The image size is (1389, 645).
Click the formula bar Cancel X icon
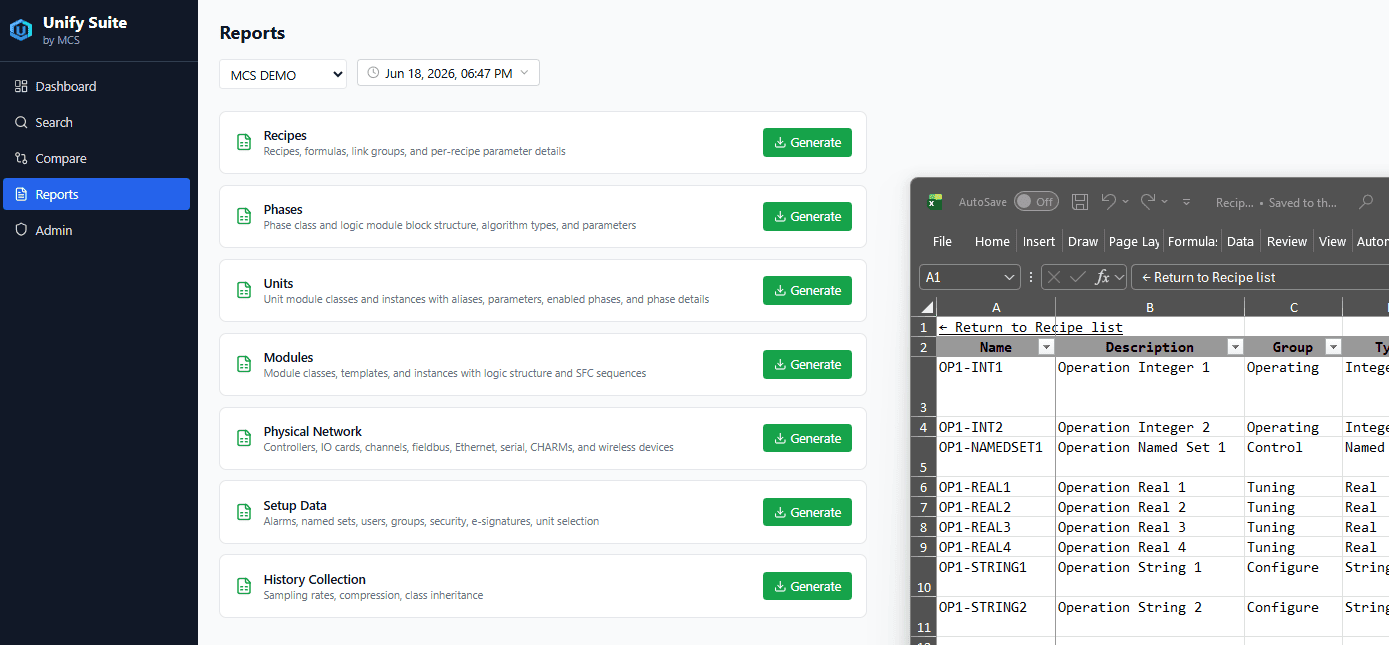point(1054,277)
